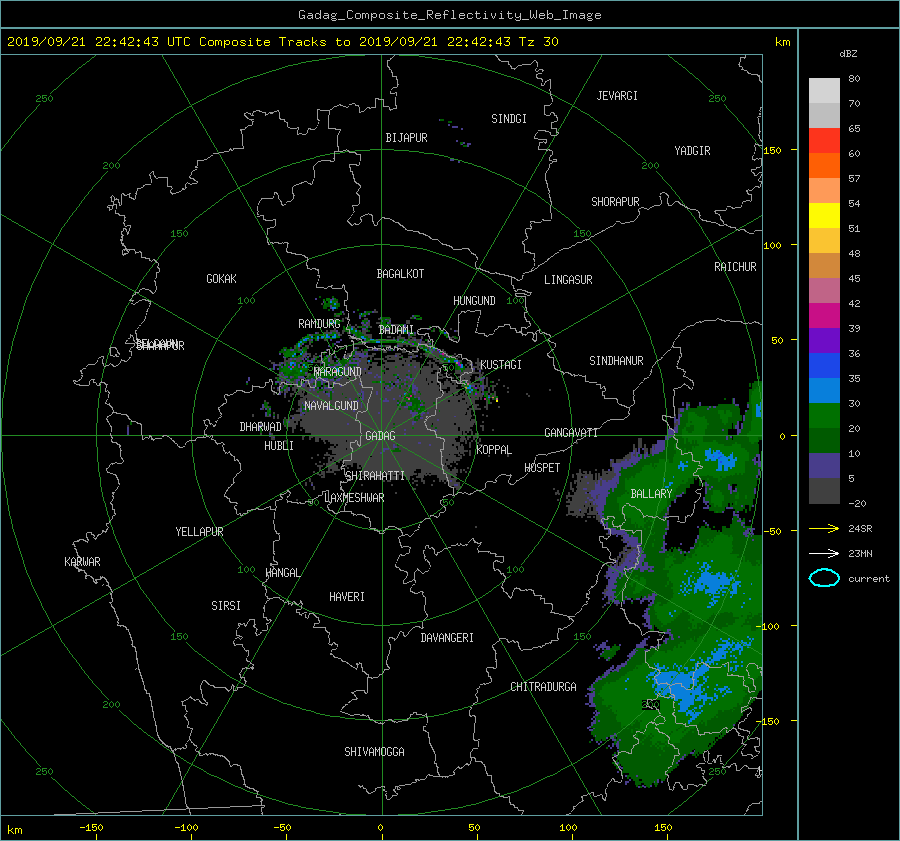
Task: Click the KUSTAGI city label
Action: 501,365
